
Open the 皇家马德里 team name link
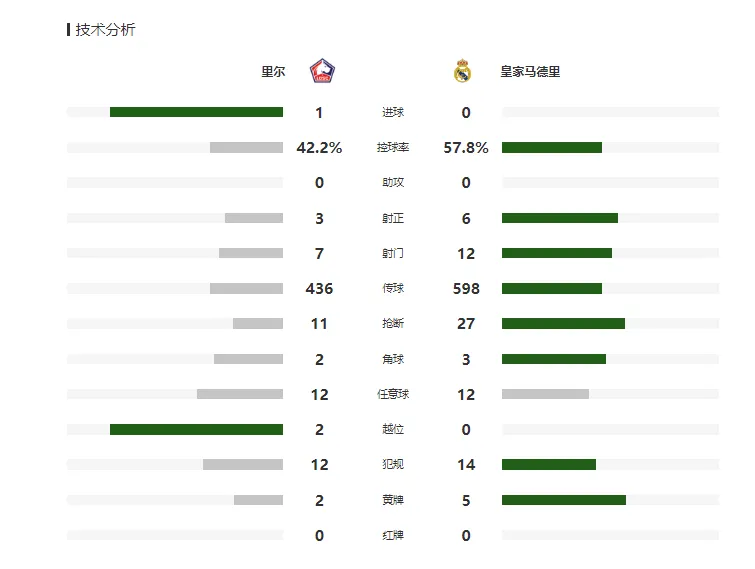point(530,72)
